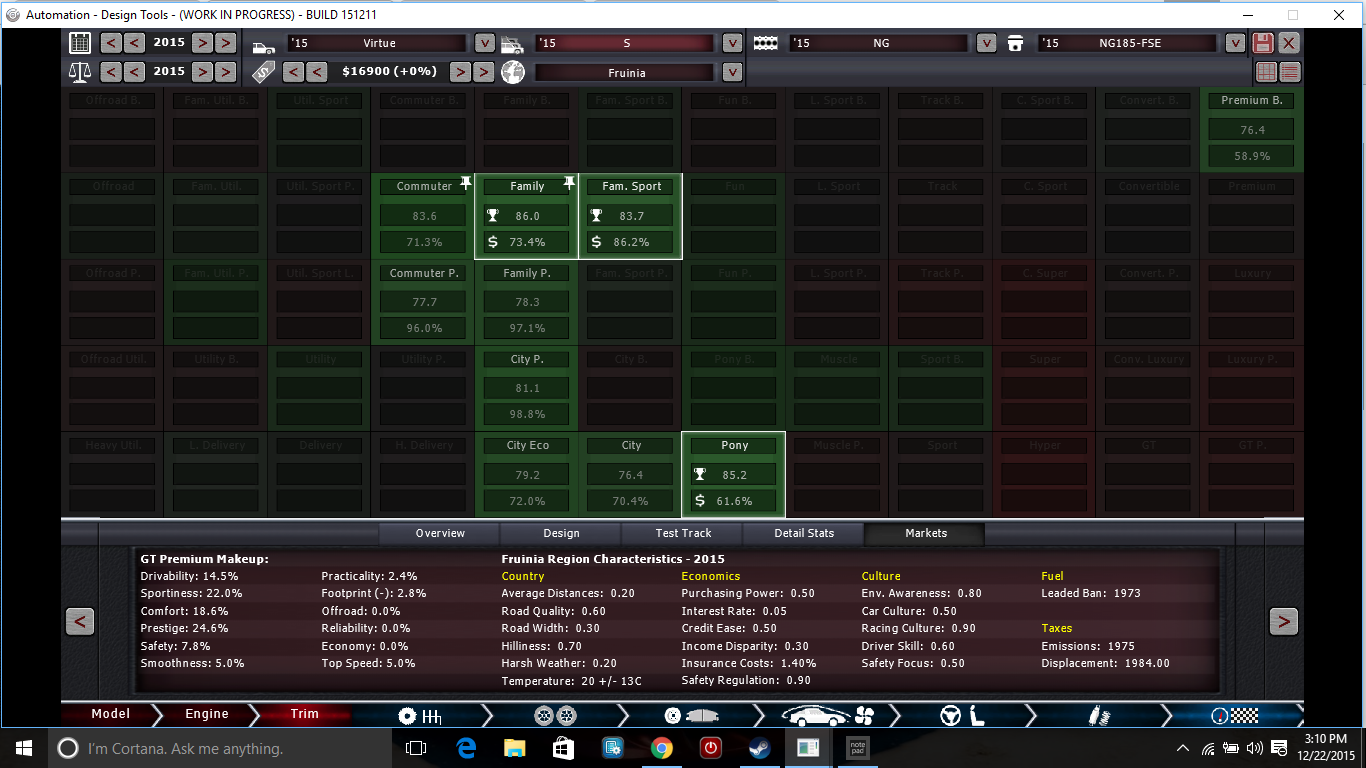The width and height of the screenshot is (1366, 768).
Task: Switch to the Test Track tab
Action: pos(683,533)
